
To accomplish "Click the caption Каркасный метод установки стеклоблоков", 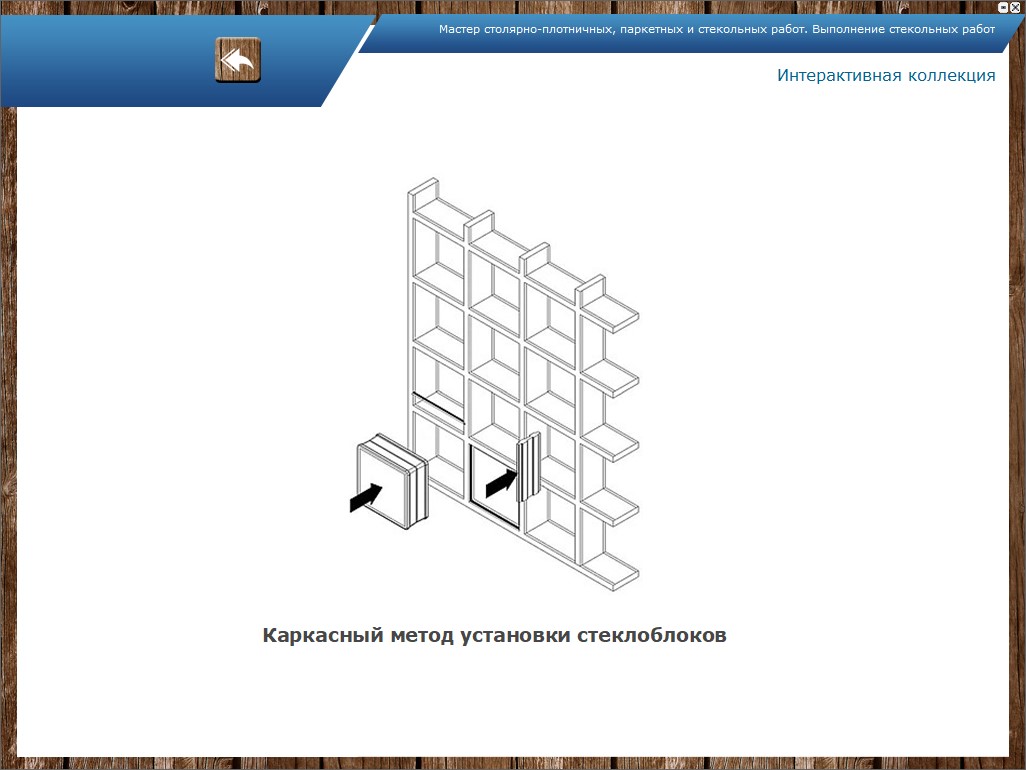I will (x=494, y=635).
